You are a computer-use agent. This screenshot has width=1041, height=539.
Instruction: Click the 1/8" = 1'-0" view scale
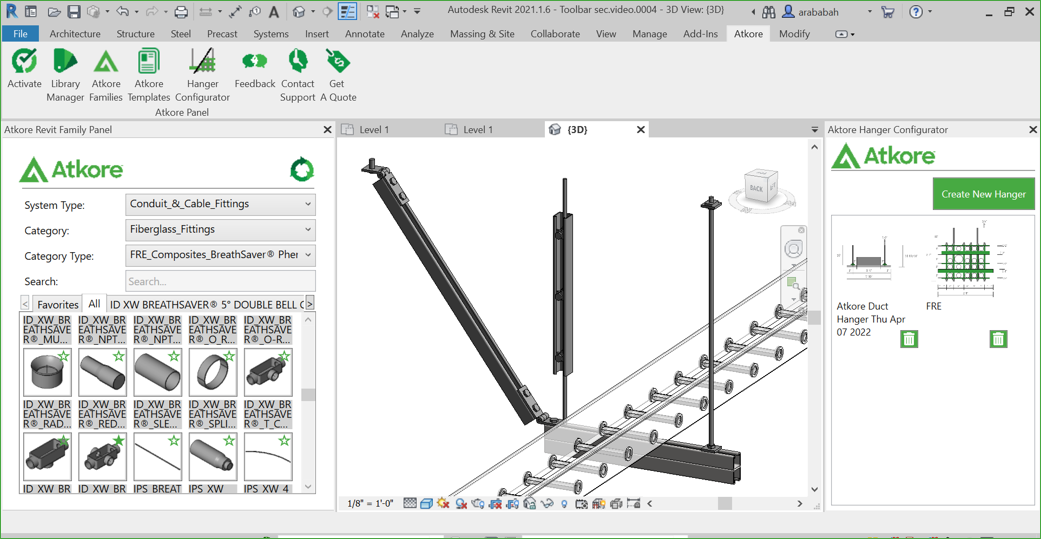tap(370, 504)
